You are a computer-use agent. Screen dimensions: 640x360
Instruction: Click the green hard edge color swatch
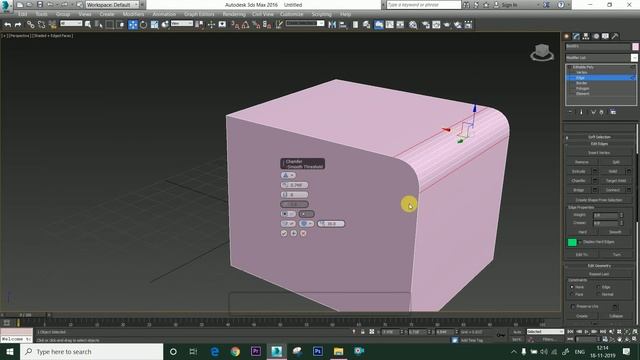pyautogui.click(x=572, y=242)
